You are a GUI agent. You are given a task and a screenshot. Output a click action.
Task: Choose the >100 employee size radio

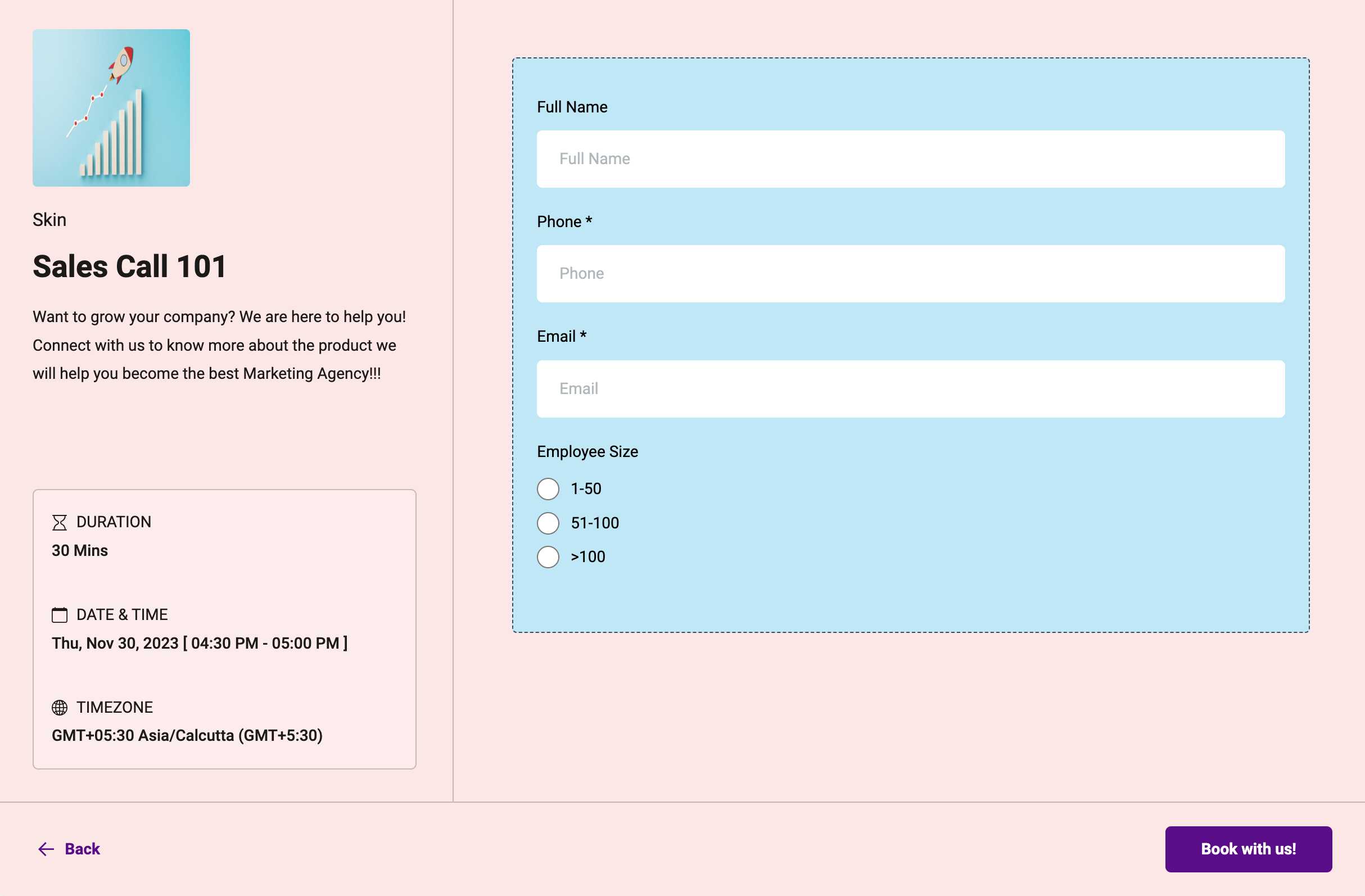[x=548, y=557]
